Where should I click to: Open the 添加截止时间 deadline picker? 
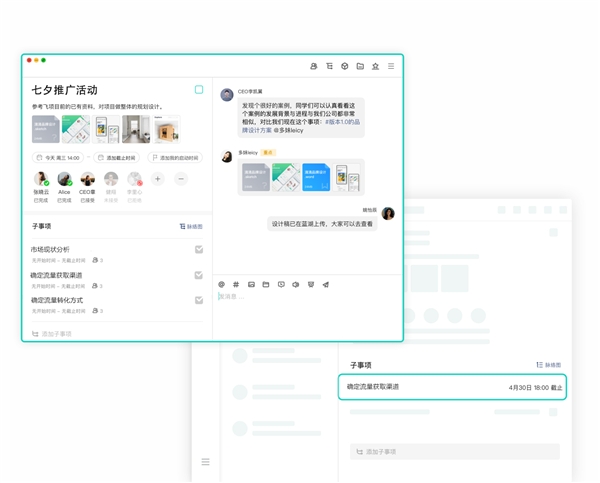(117, 158)
